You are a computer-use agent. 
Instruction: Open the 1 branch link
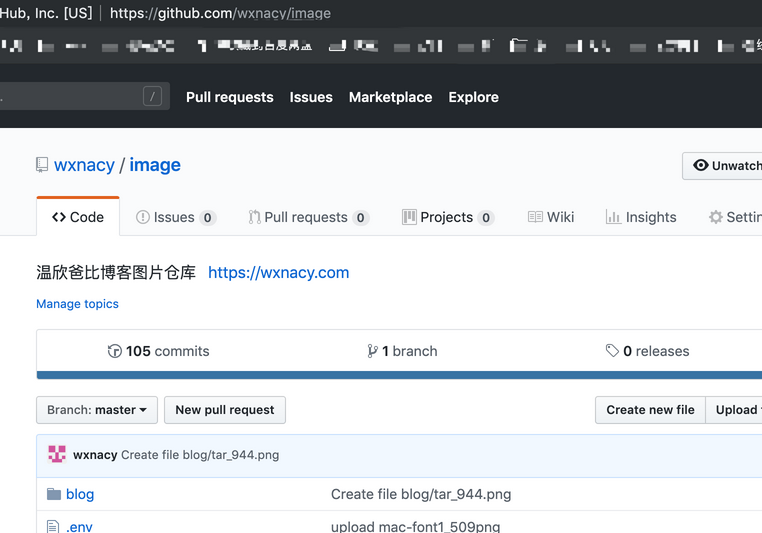coord(402,351)
